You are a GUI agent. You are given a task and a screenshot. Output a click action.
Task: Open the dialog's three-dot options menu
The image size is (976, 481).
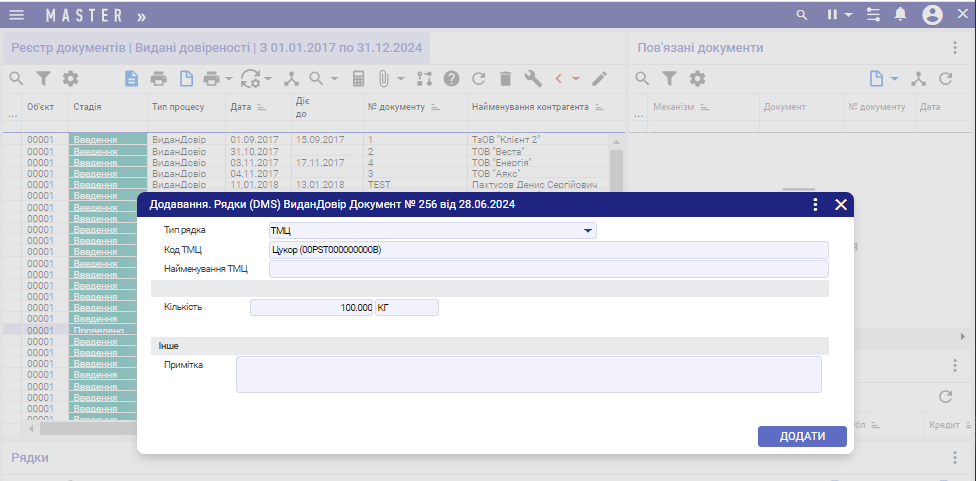815,204
